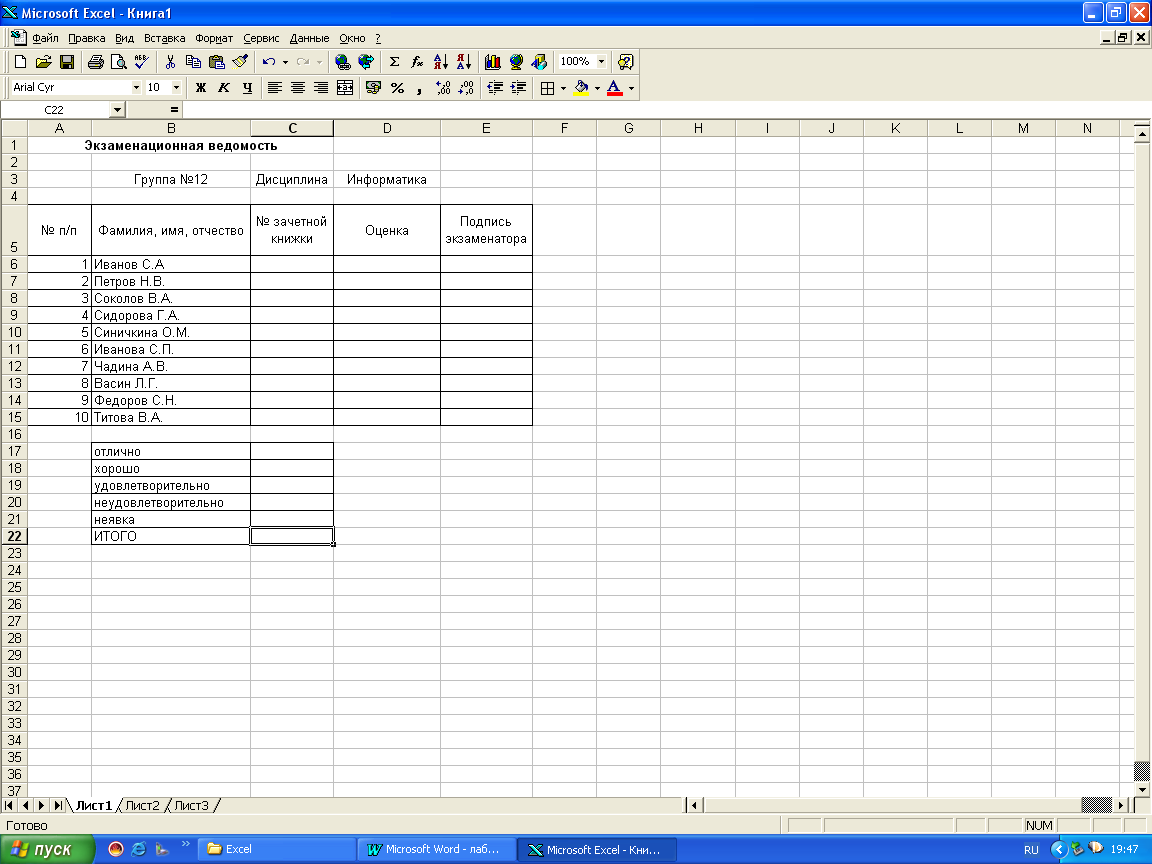The image size is (1152, 864).
Task: Copy selection using the Copy icon
Action: point(193,62)
